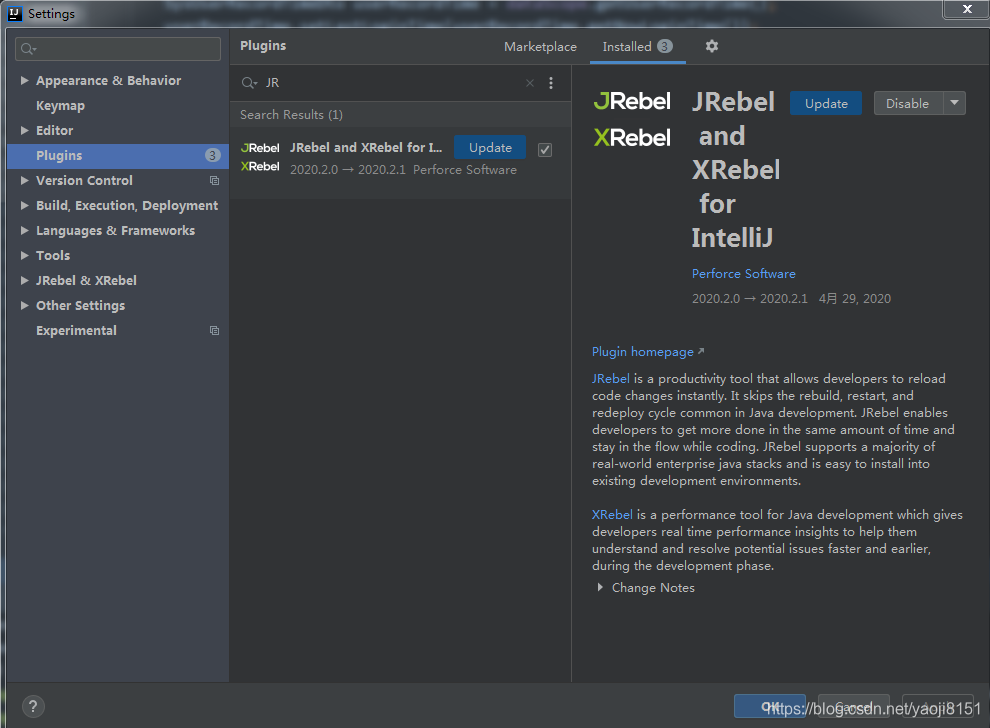
Task: Click Update button in plugin list row
Action: [490, 148]
